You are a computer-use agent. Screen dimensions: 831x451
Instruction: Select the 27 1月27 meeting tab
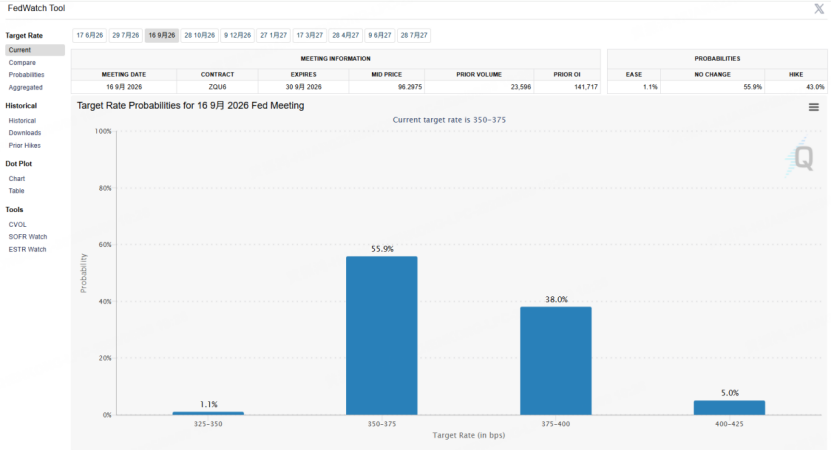(x=273, y=35)
